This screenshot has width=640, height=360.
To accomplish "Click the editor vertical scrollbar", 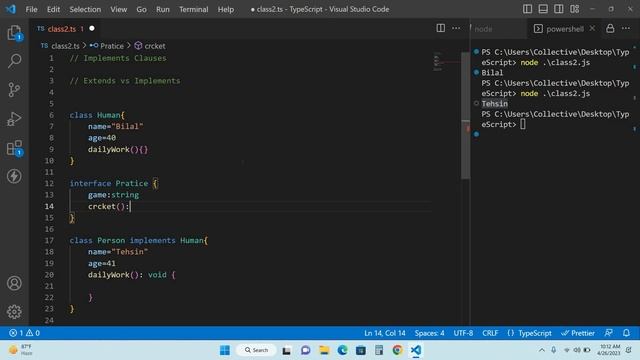I will point(465,116).
